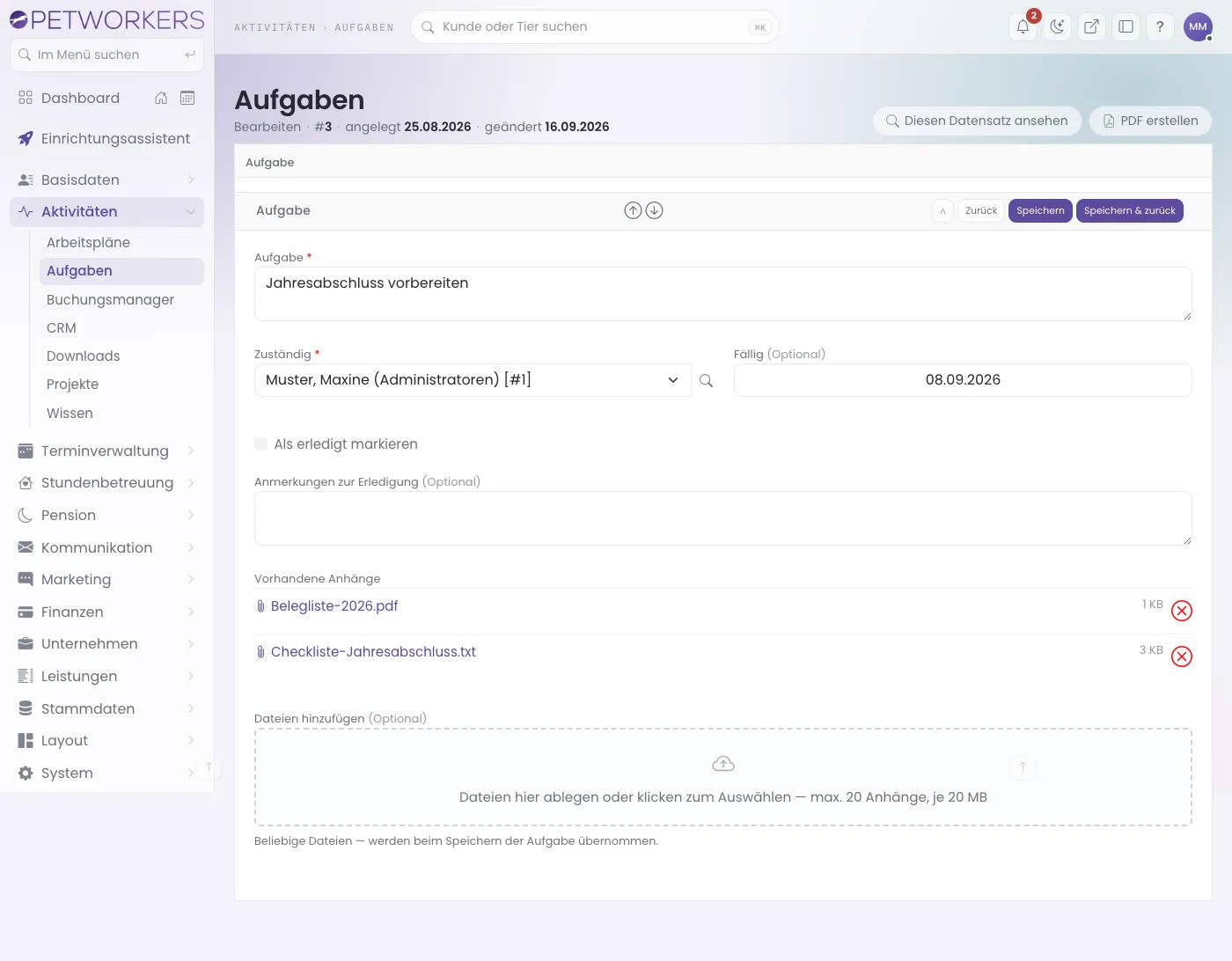The width and height of the screenshot is (1232, 961).
Task: Open the Dashboard calendar icon
Action: pos(187,98)
